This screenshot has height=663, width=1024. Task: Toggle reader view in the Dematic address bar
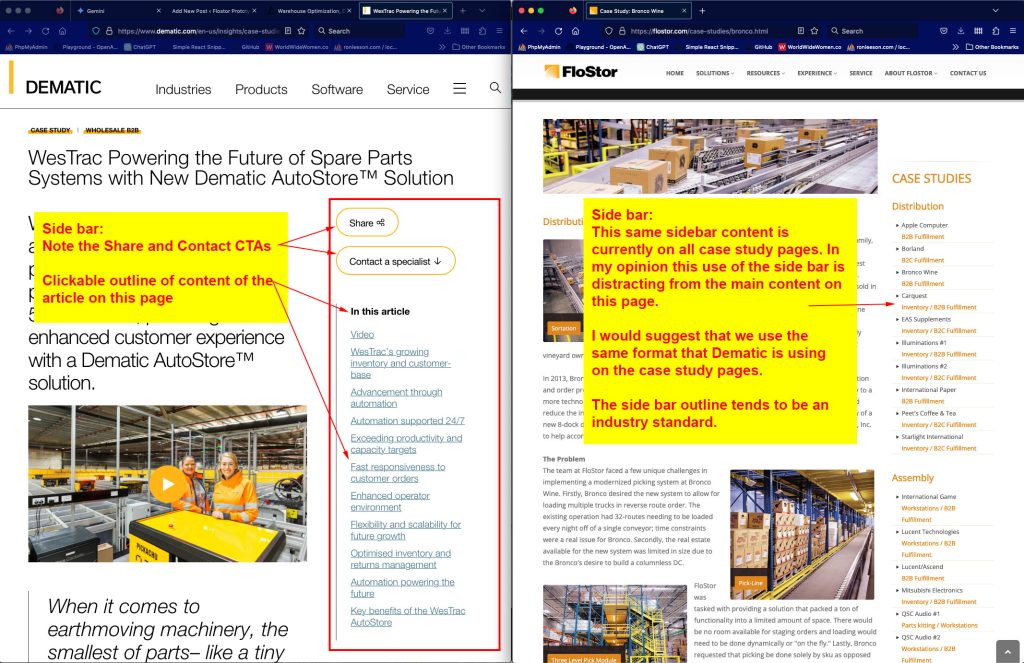tap(287, 31)
